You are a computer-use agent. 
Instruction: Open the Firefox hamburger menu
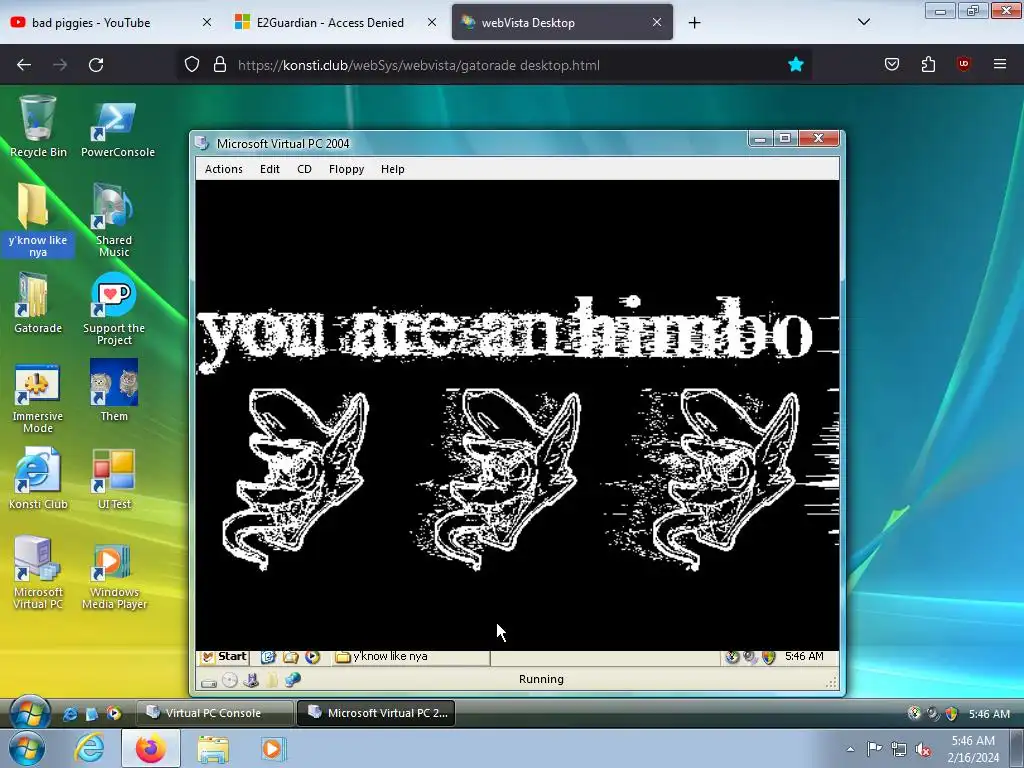(x=1000, y=64)
